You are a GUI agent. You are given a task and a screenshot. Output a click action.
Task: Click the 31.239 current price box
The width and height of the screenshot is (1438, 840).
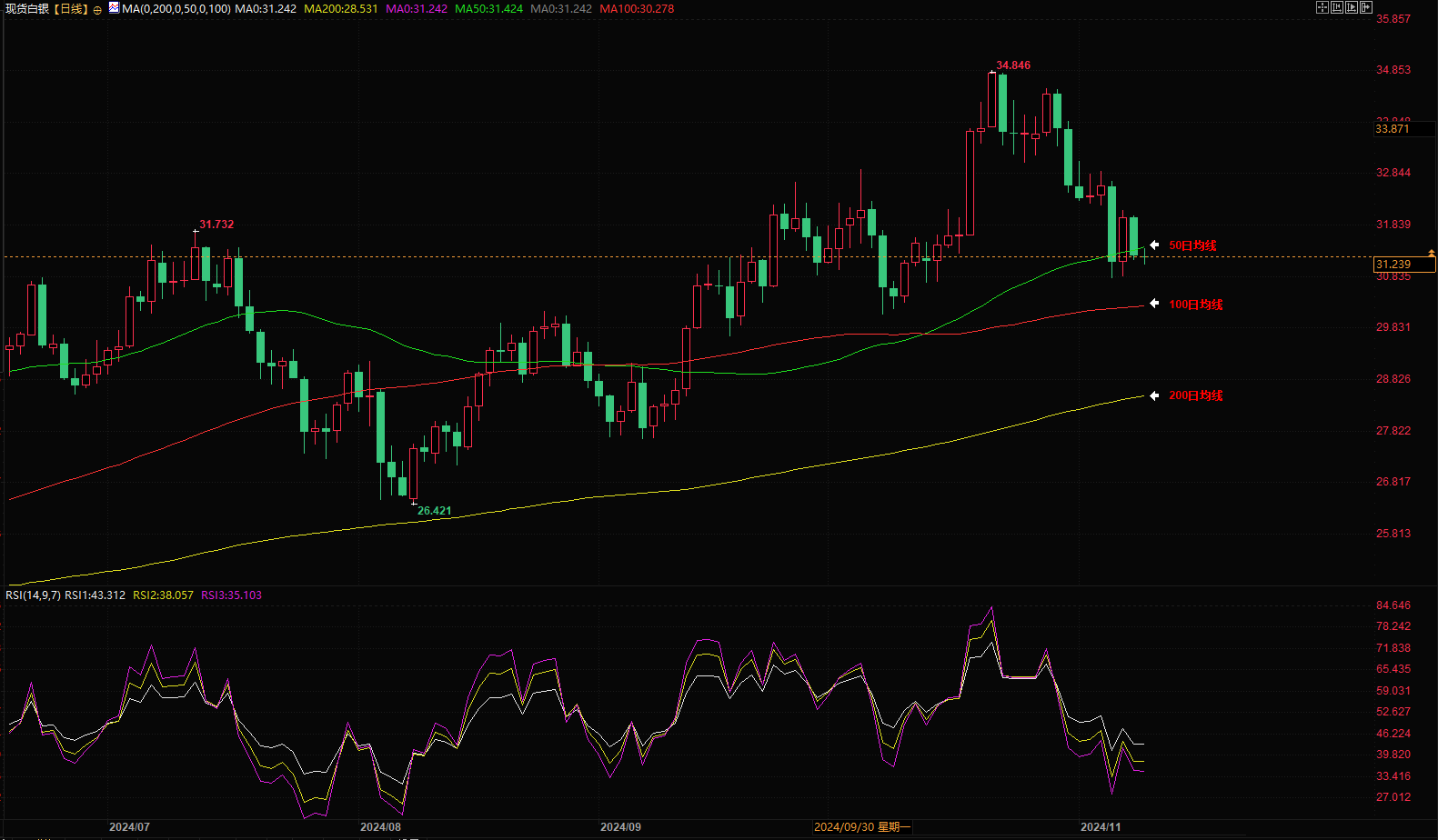pos(1405,265)
